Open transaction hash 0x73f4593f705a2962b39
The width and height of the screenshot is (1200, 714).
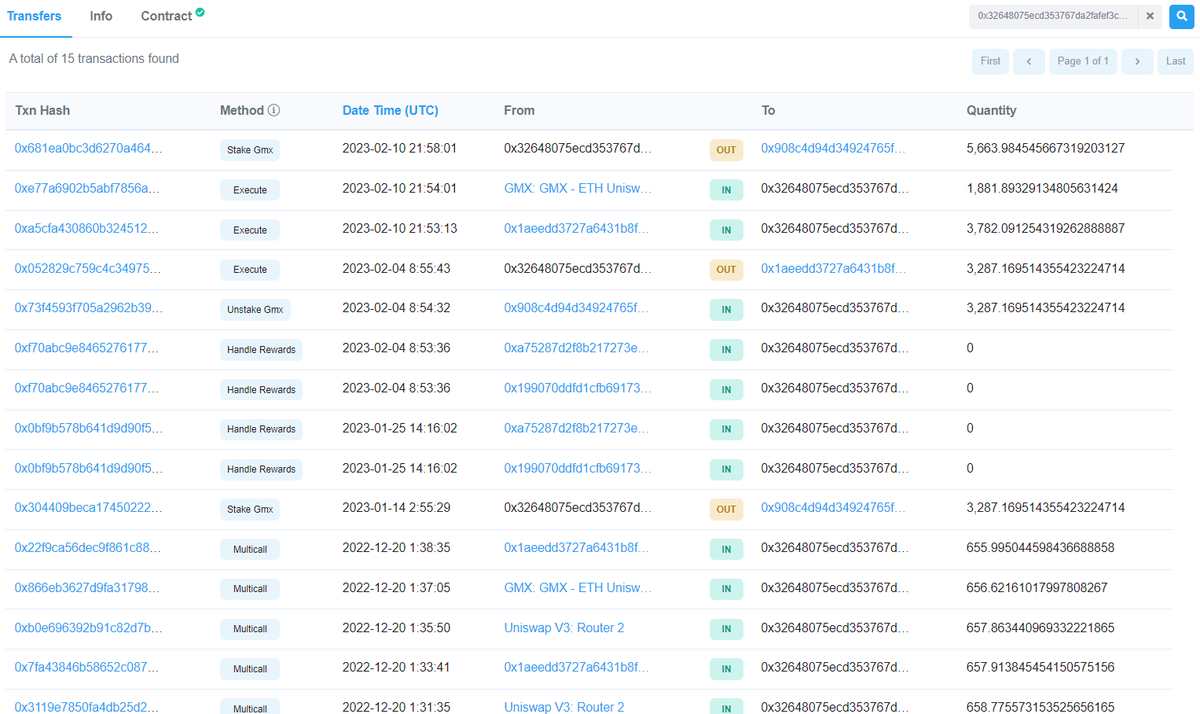87,309
